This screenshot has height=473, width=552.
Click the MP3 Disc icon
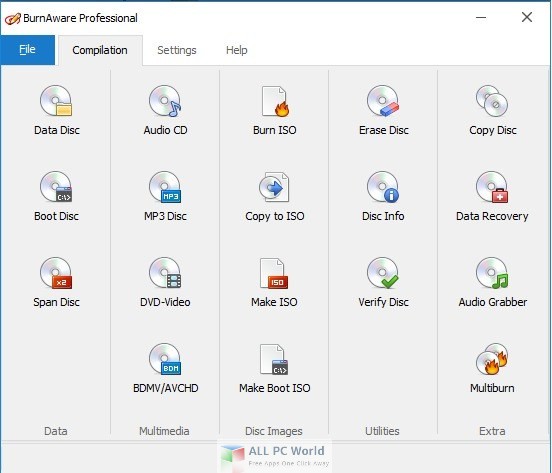pyautogui.click(x=165, y=196)
